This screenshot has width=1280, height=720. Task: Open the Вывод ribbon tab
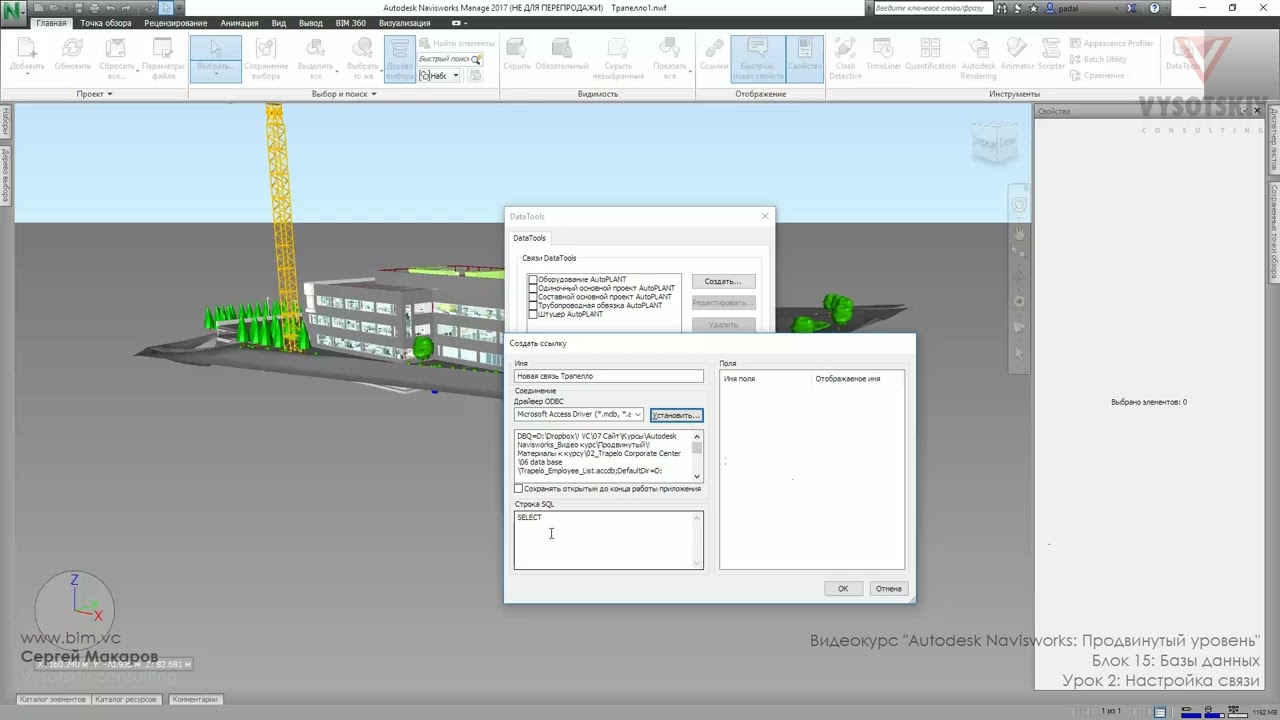[x=311, y=23]
